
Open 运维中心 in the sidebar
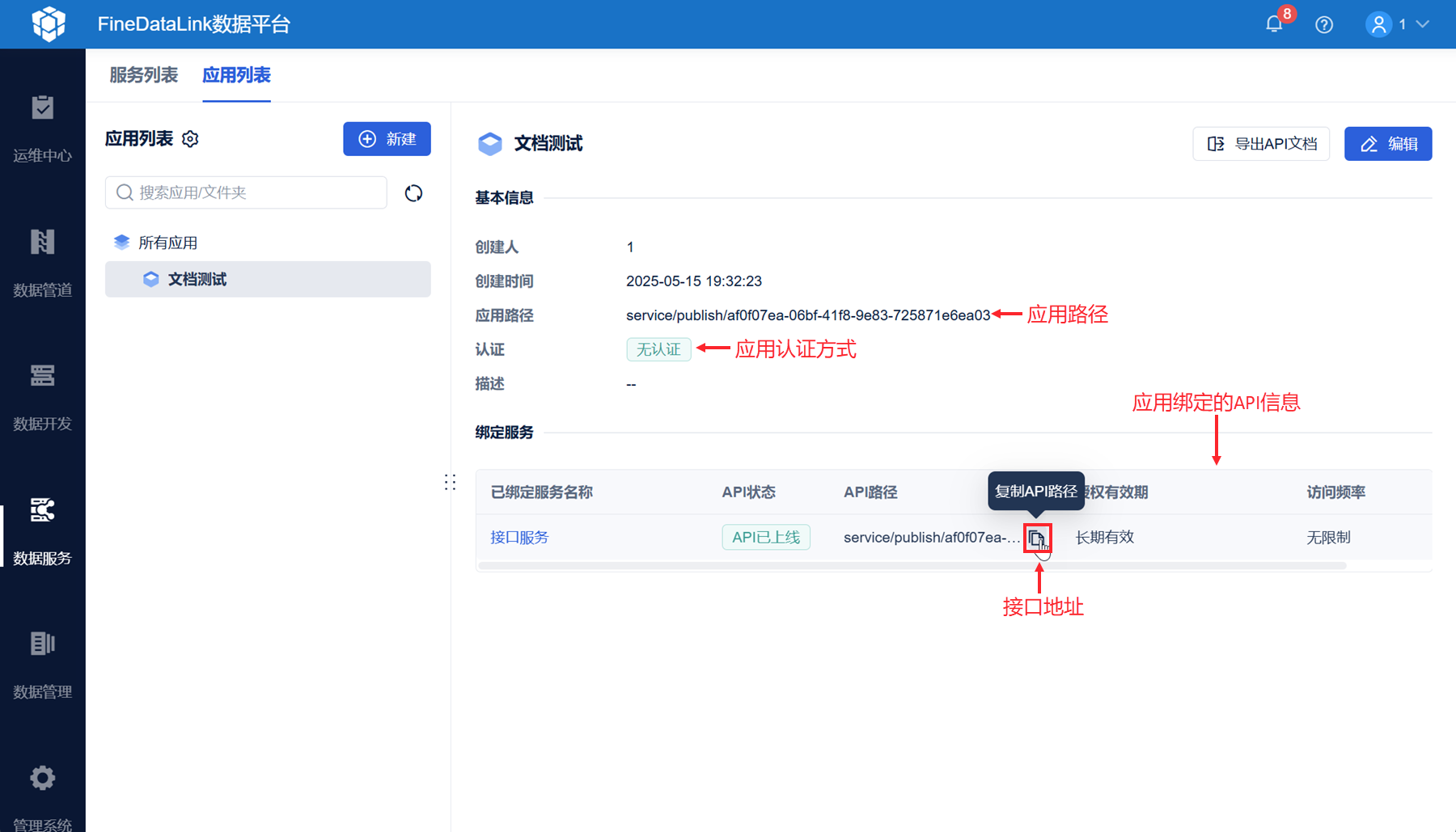[42, 129]
